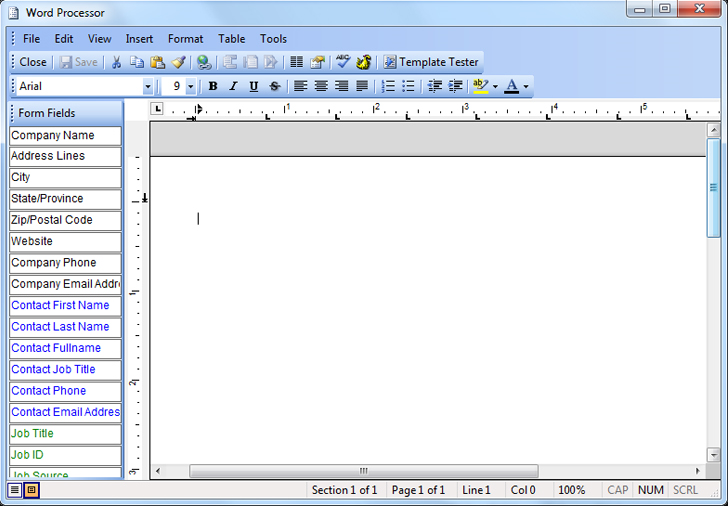Click the yellow duck icon
Screen dimensions: 728x506
click(x=364, y=62)
